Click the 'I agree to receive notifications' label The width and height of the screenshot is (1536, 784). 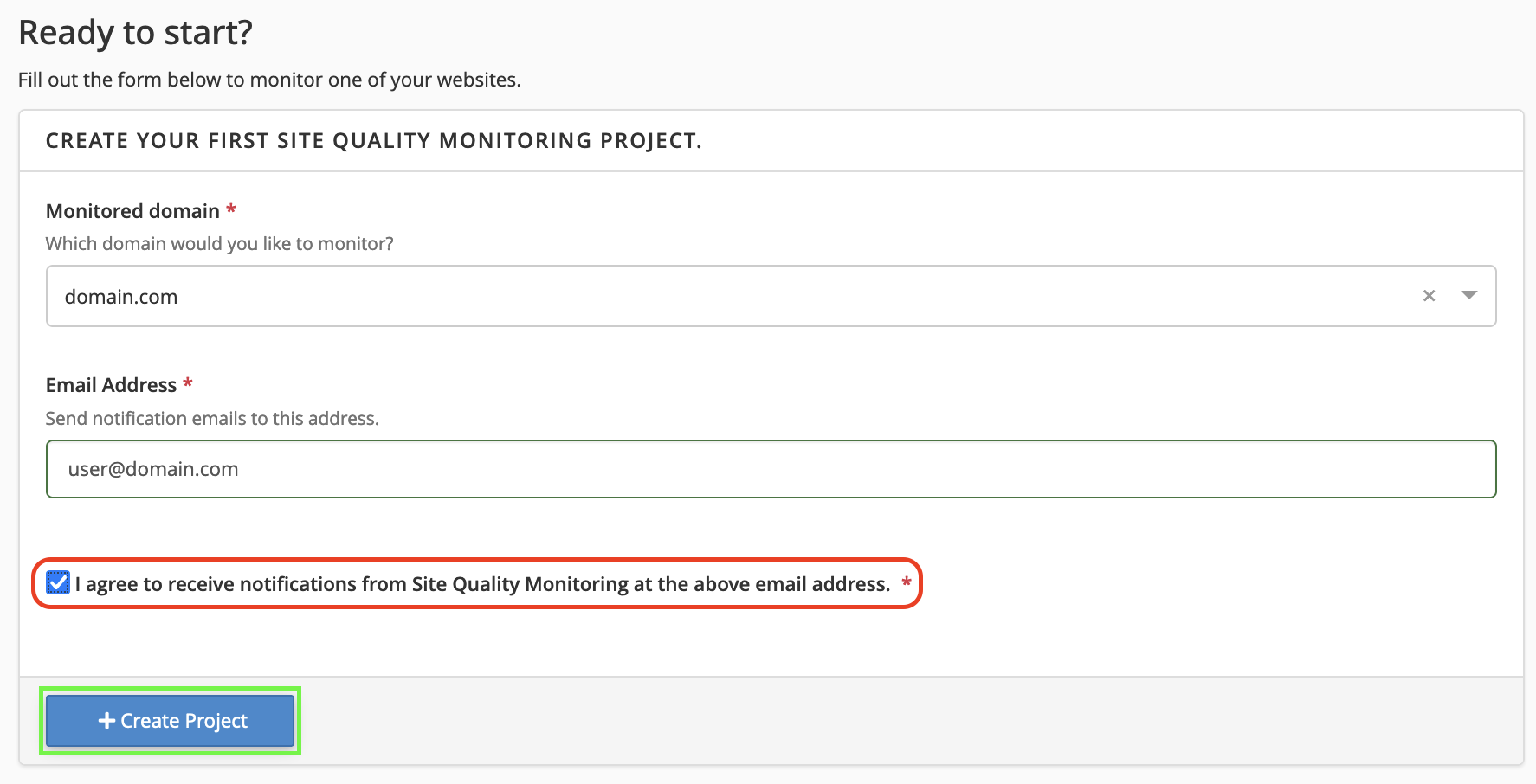(x=482, y=584)
